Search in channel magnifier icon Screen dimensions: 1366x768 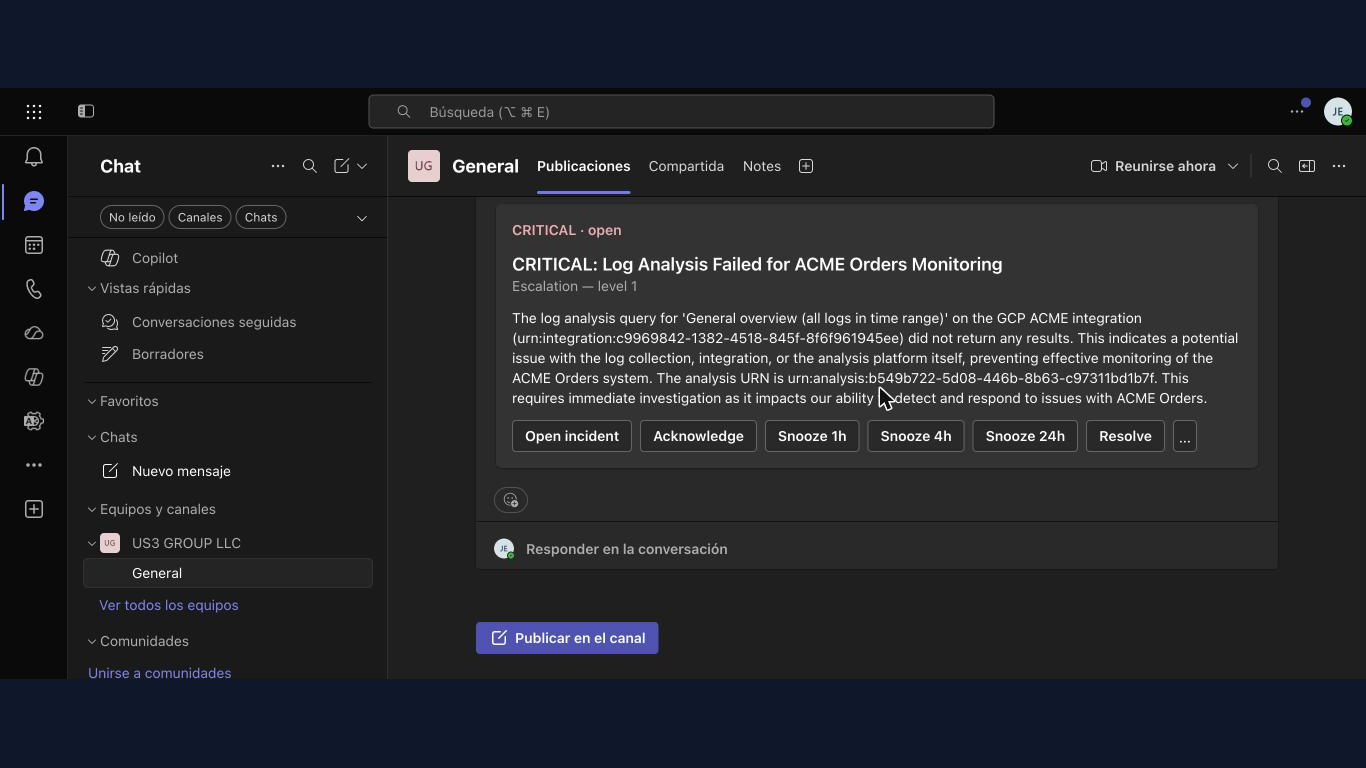pyautogui.click(x=1275, y=166)
